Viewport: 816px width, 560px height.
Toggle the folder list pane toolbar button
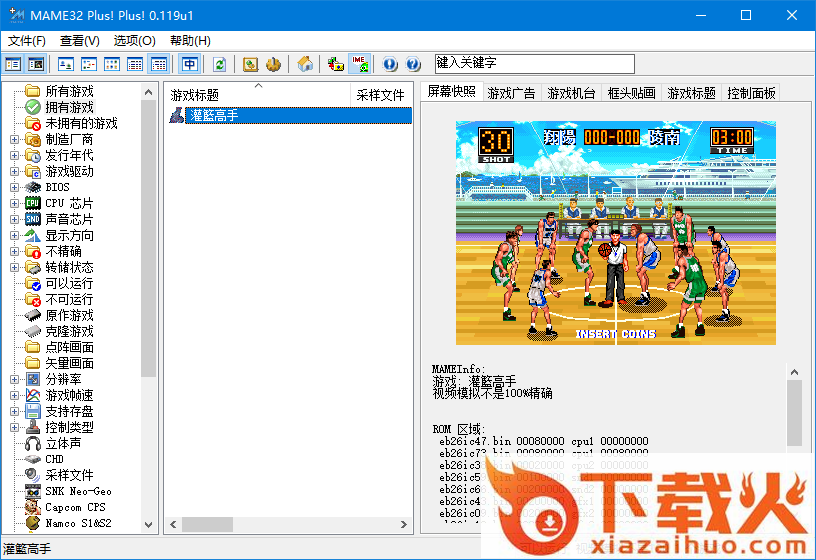13,65
